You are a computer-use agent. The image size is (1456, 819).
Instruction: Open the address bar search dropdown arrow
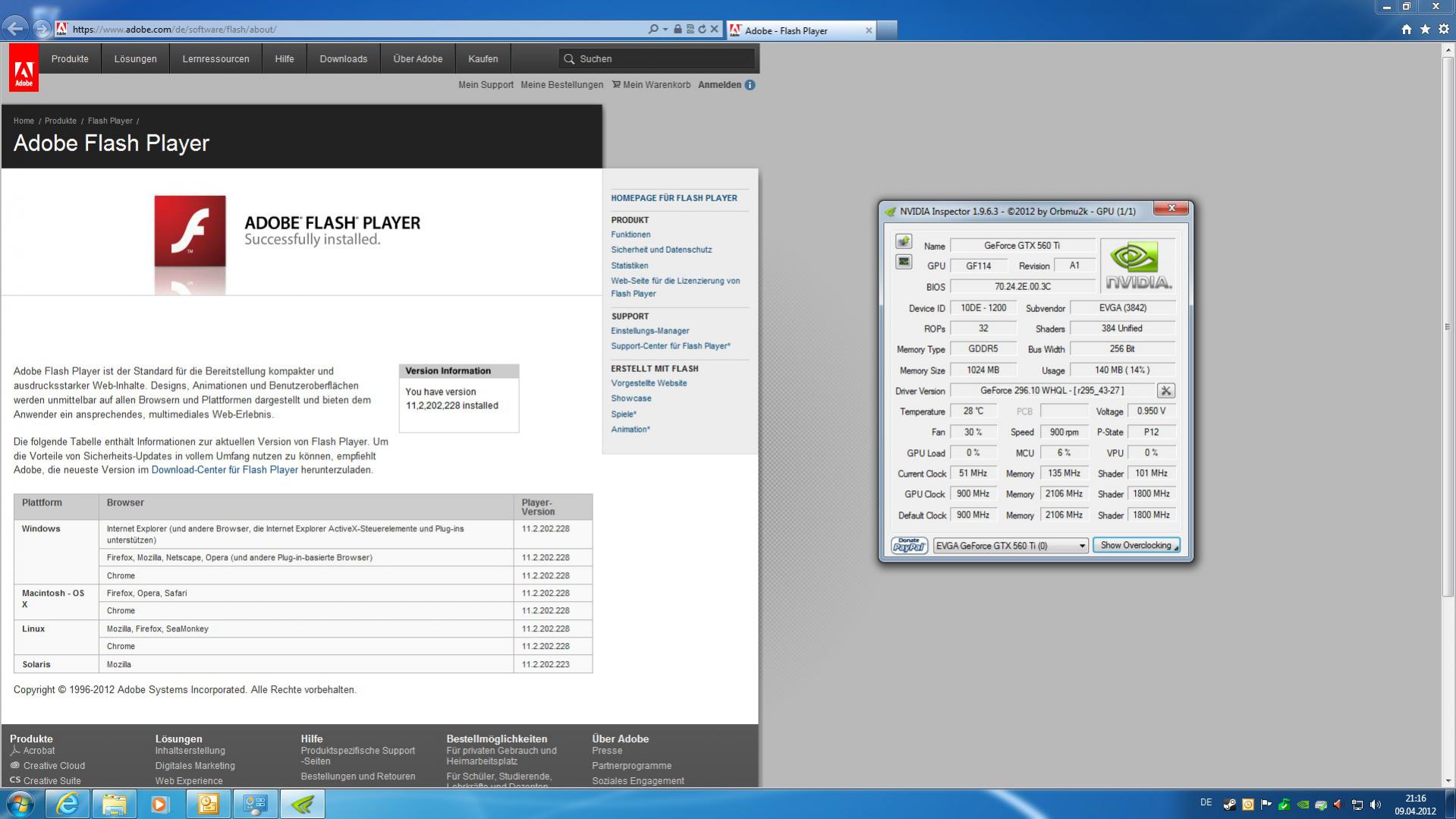tap(665, 29)
